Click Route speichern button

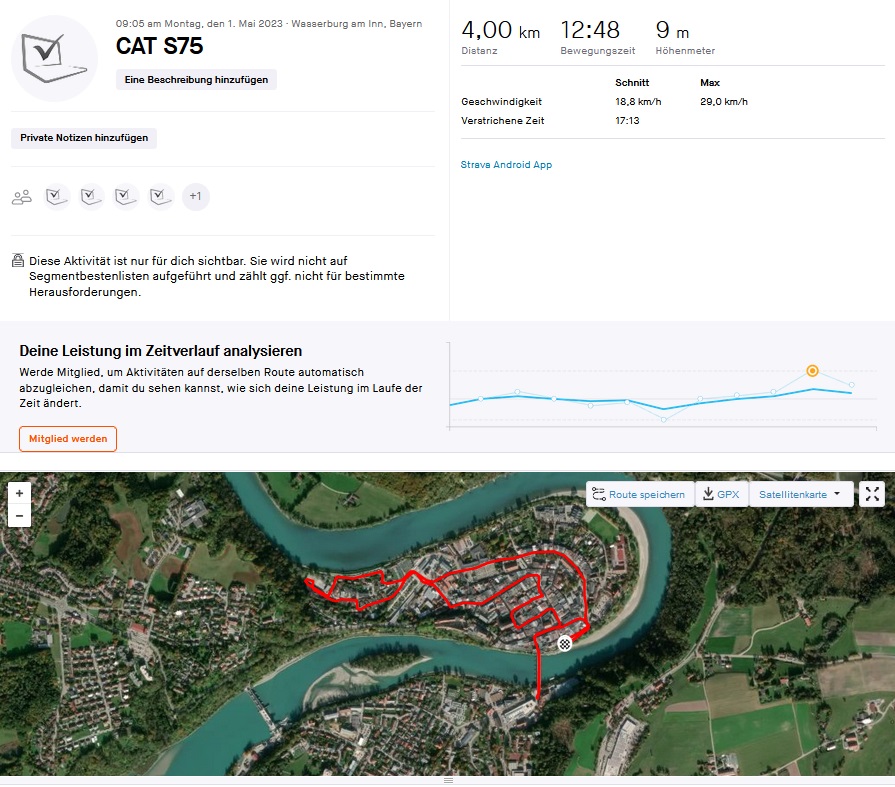click(x=638, y=494)
